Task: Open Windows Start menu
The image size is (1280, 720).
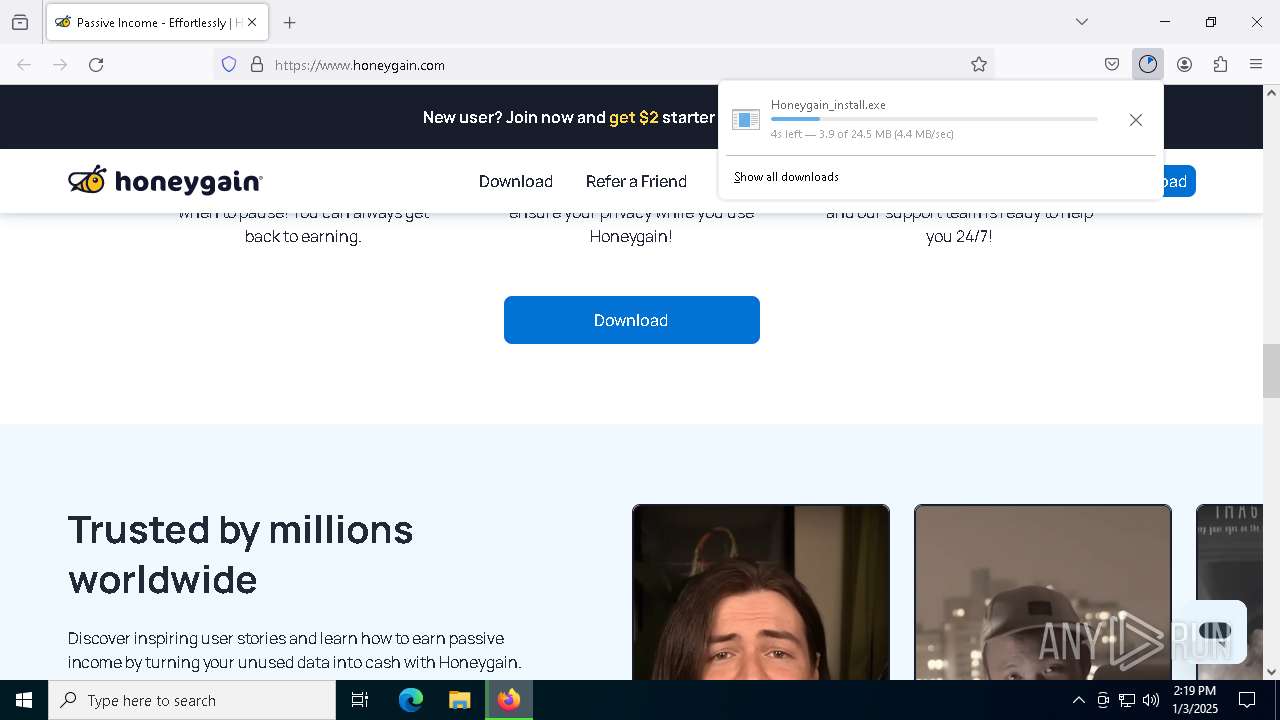Action: pyautogui.click(x=24, y=700)
